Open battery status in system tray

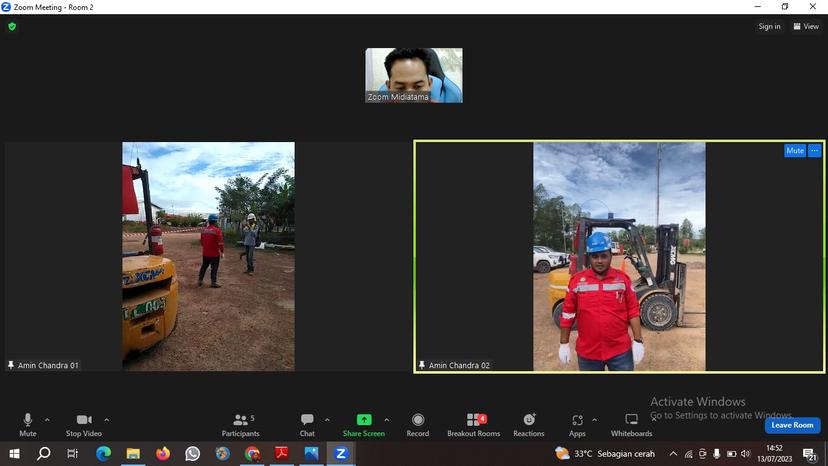pos(731,453)
